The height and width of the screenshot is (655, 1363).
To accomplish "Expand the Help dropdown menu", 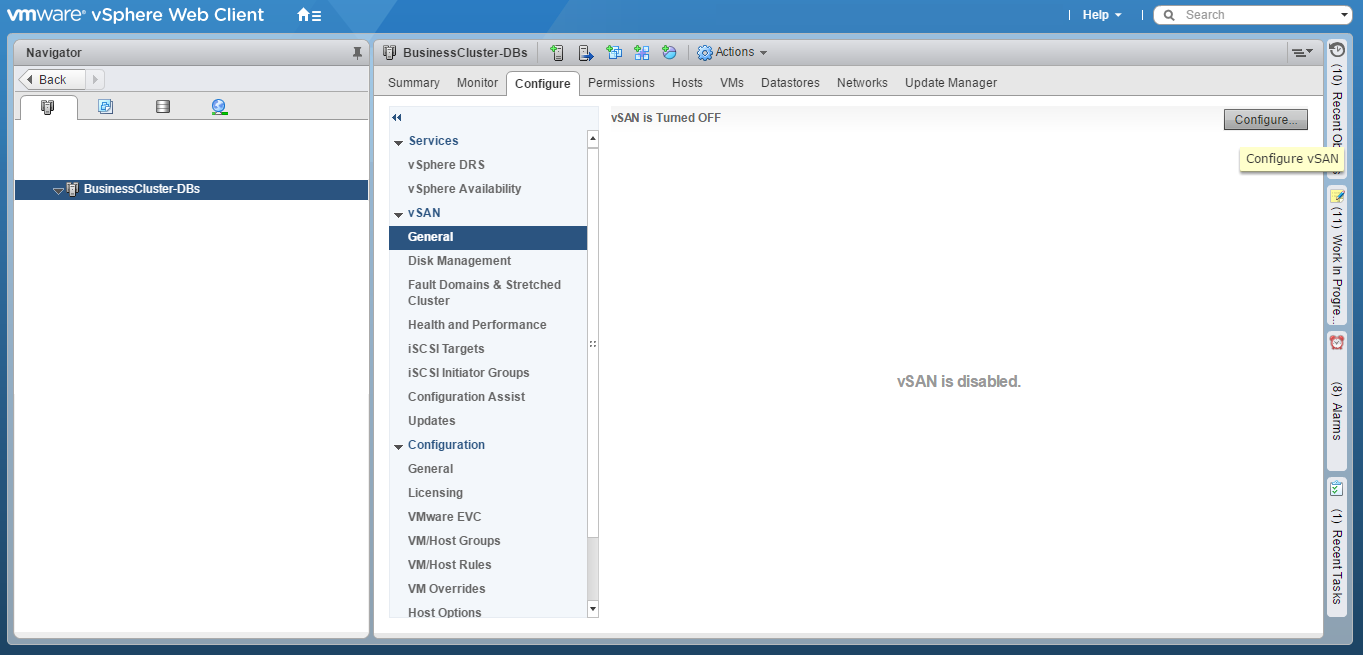I will click(1102, 15).
